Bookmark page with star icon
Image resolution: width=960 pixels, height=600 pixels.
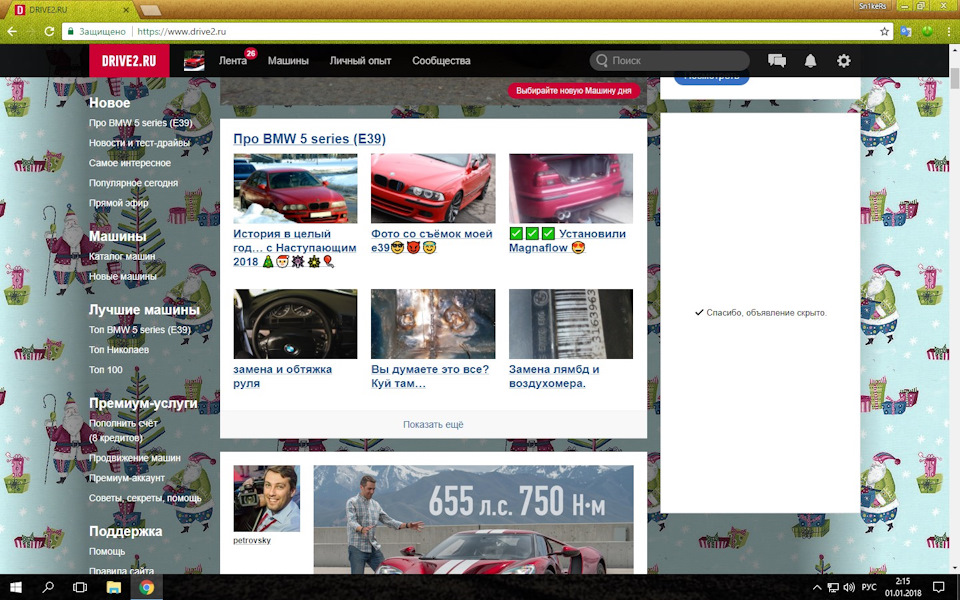pyautogui.click(x=884, y=31)
